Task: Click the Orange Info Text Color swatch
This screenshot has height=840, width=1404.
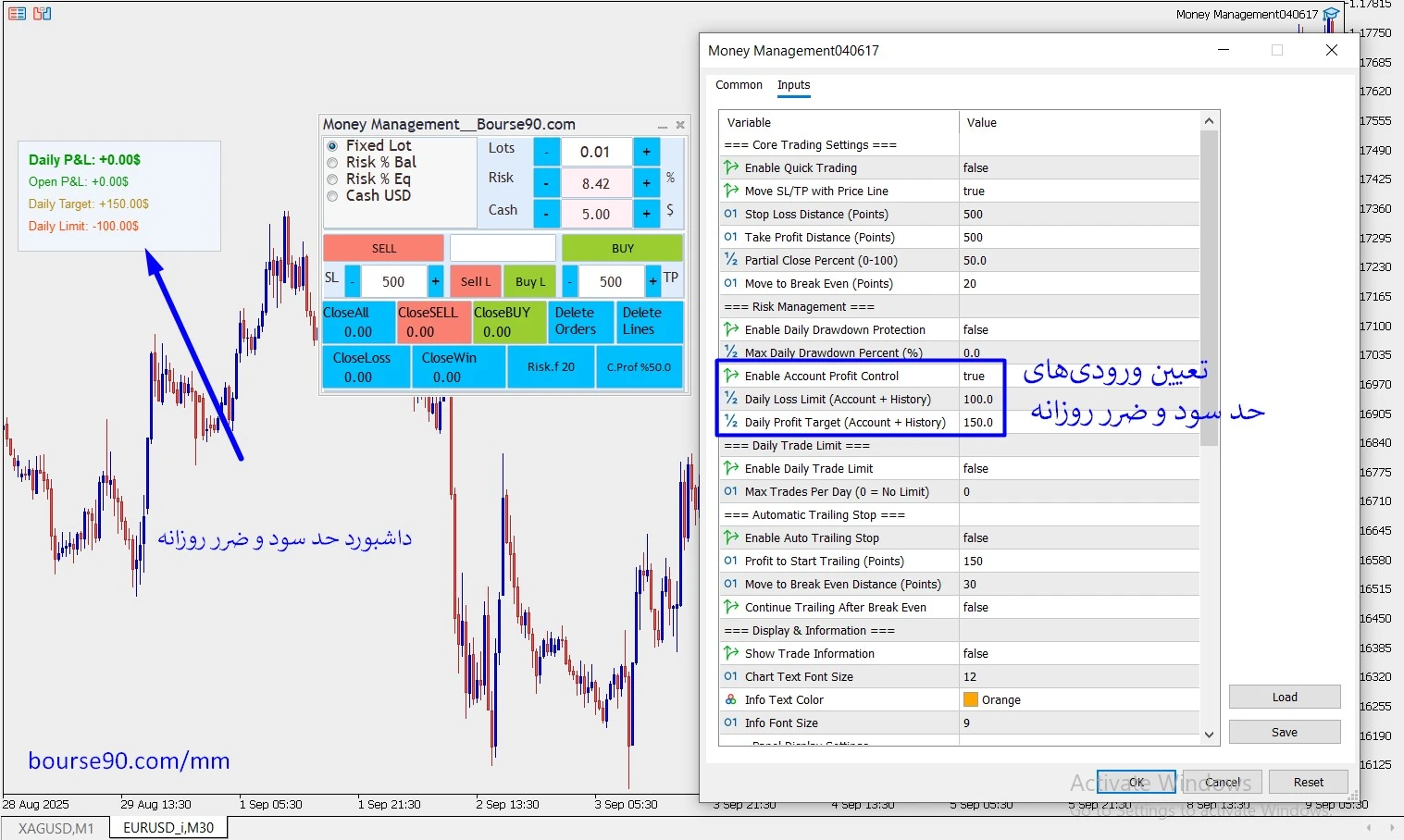Action: coord(971,699)
